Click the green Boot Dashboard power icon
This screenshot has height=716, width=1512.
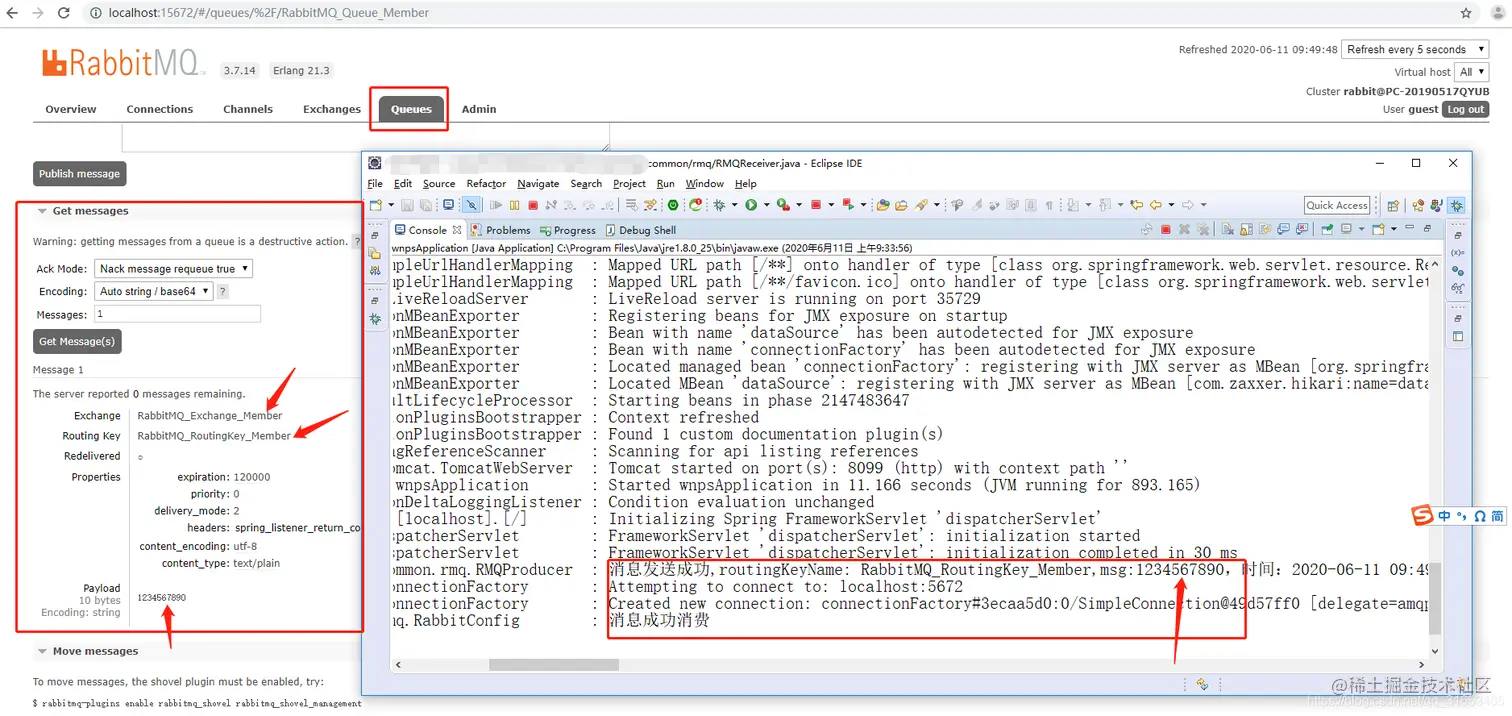tap(673, 205)
